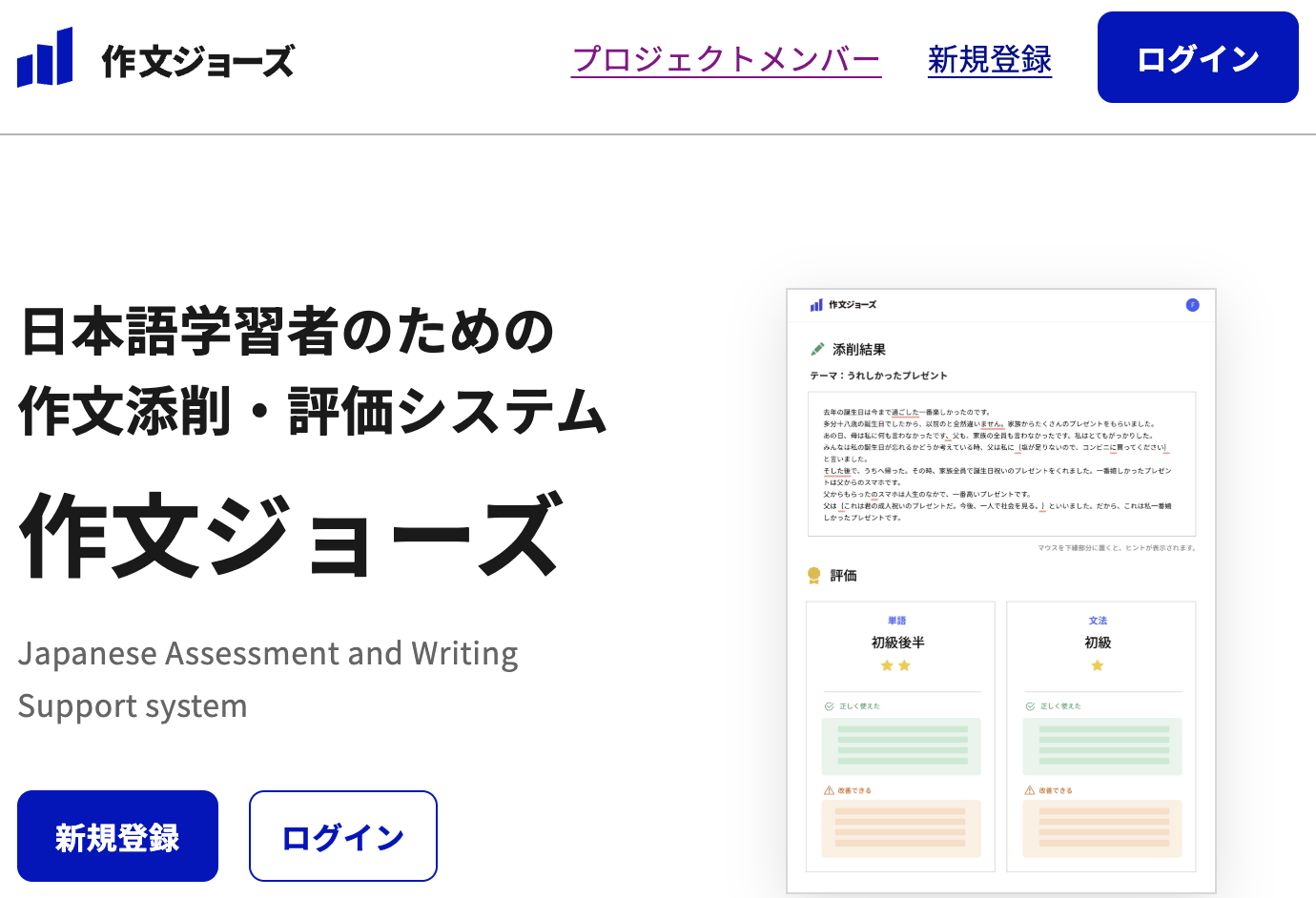Click the outlined ログイン button below tagline

[343, 836]
